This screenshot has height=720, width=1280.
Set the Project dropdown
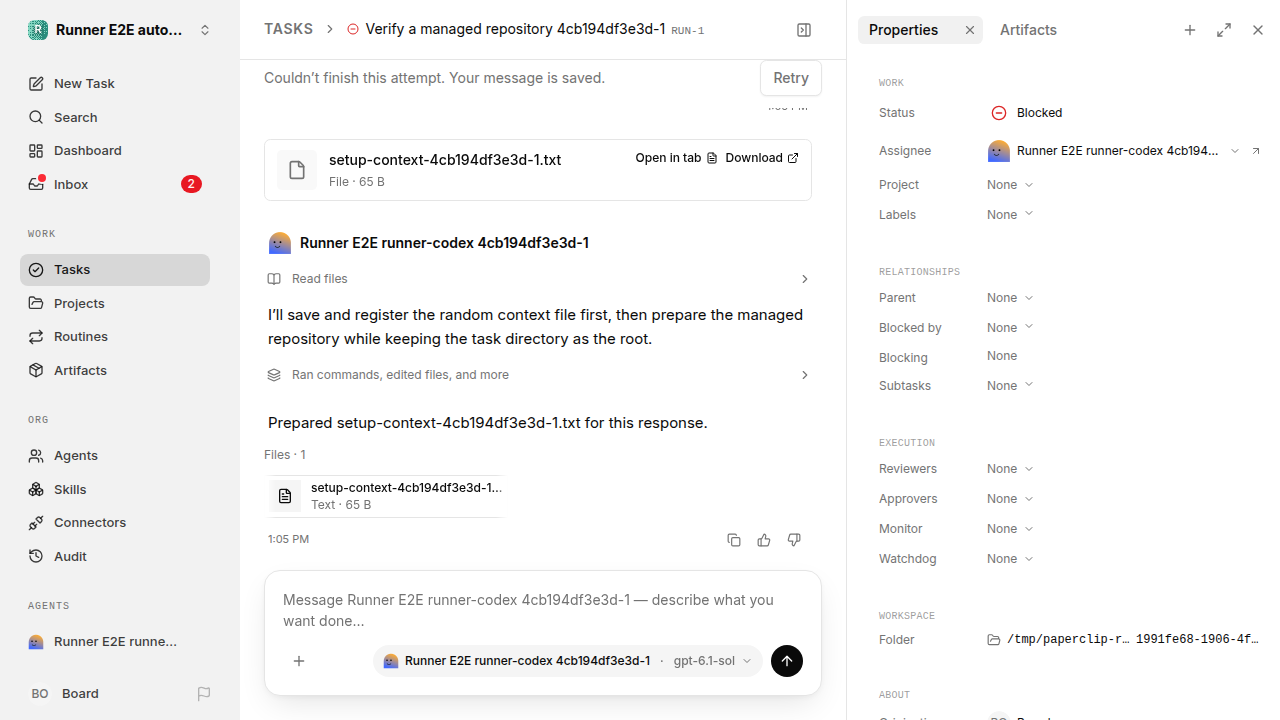[x=1010, y=185]
